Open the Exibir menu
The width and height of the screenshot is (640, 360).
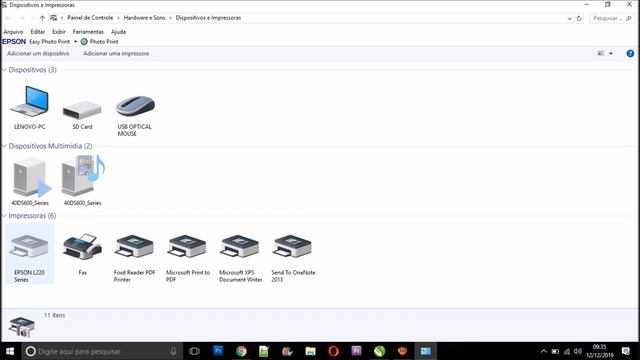[x=58, y=31]
